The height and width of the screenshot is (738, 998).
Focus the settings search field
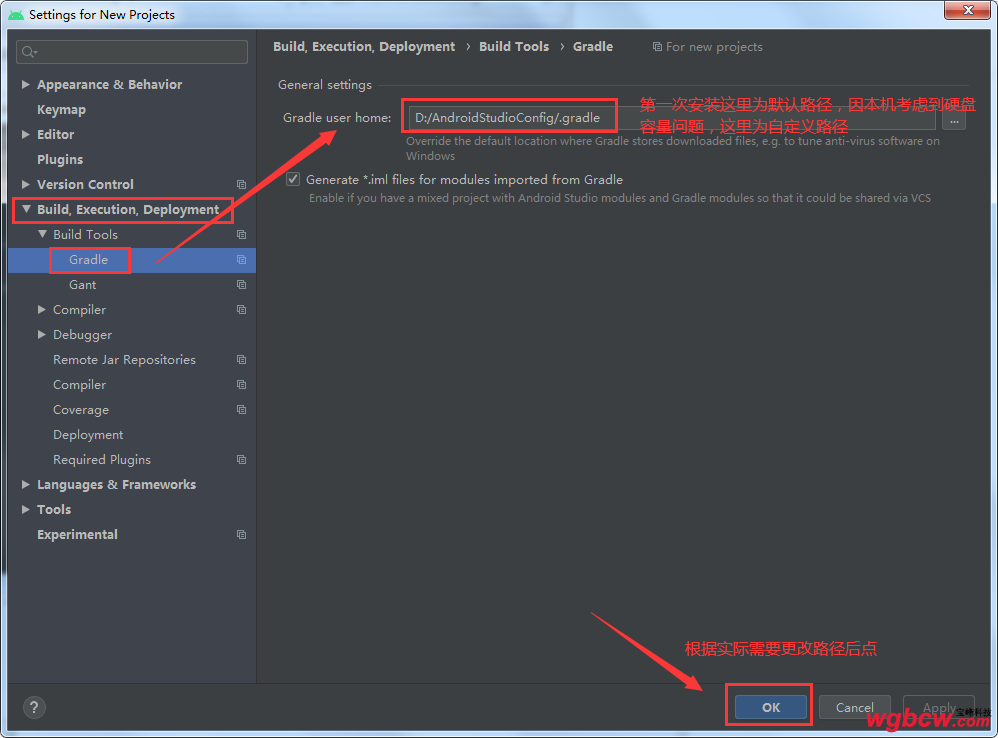[132, 52]
